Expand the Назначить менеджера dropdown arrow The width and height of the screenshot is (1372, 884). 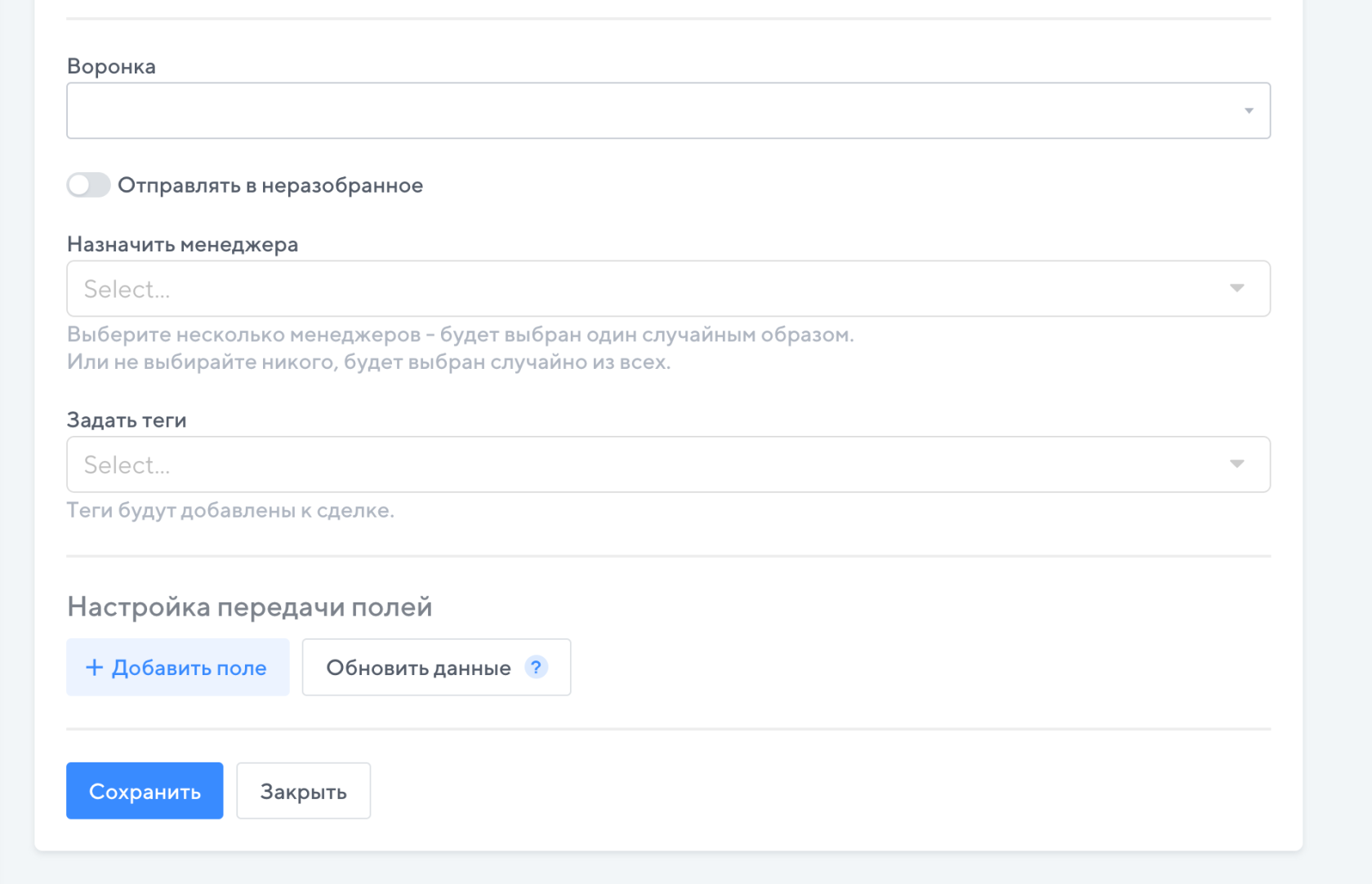click(x=1236, y=288)
